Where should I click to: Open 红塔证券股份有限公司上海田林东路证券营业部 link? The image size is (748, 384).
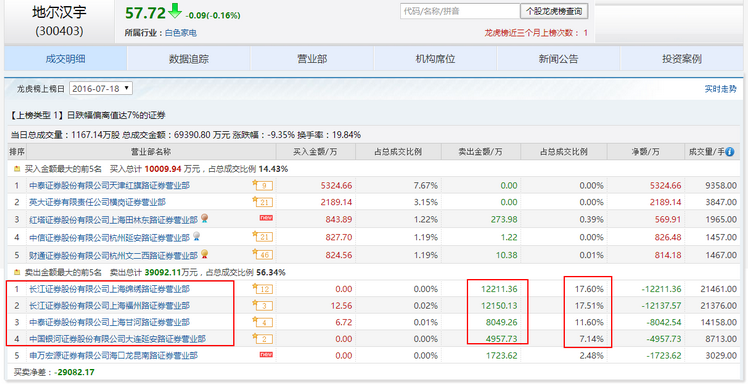113,220
